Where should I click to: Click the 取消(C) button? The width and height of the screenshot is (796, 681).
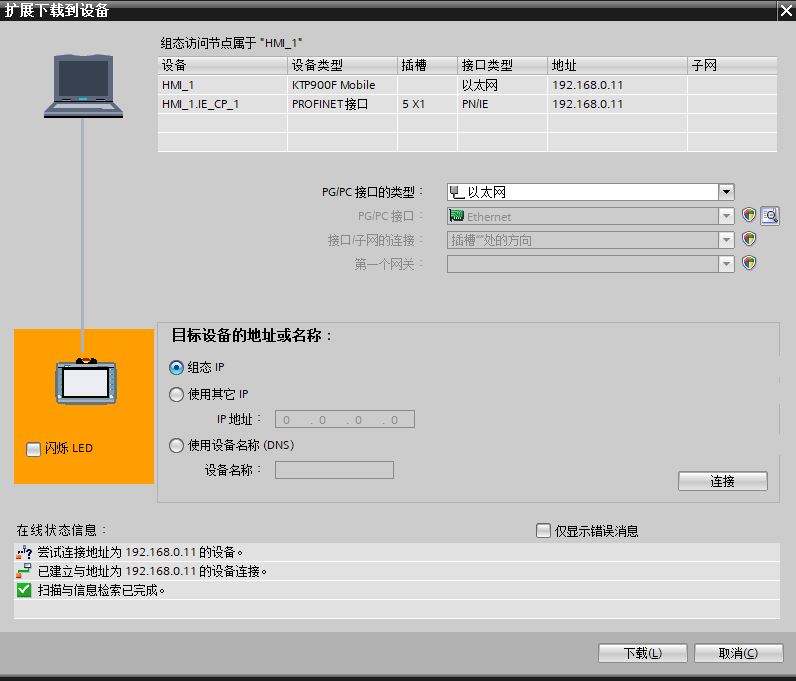[738, 653]
